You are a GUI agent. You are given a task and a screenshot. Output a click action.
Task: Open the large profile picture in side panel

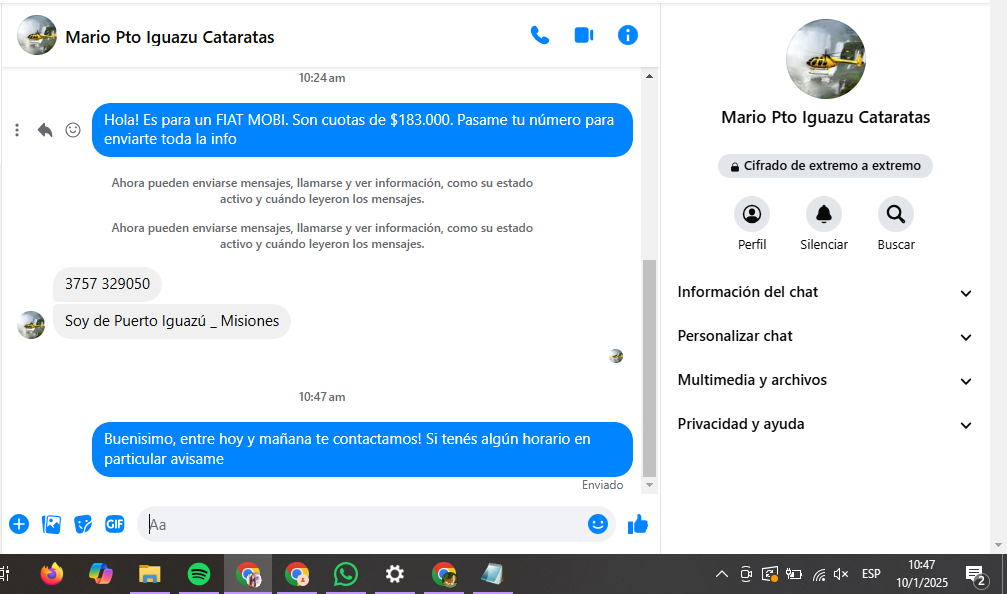(x=825, y=58)
